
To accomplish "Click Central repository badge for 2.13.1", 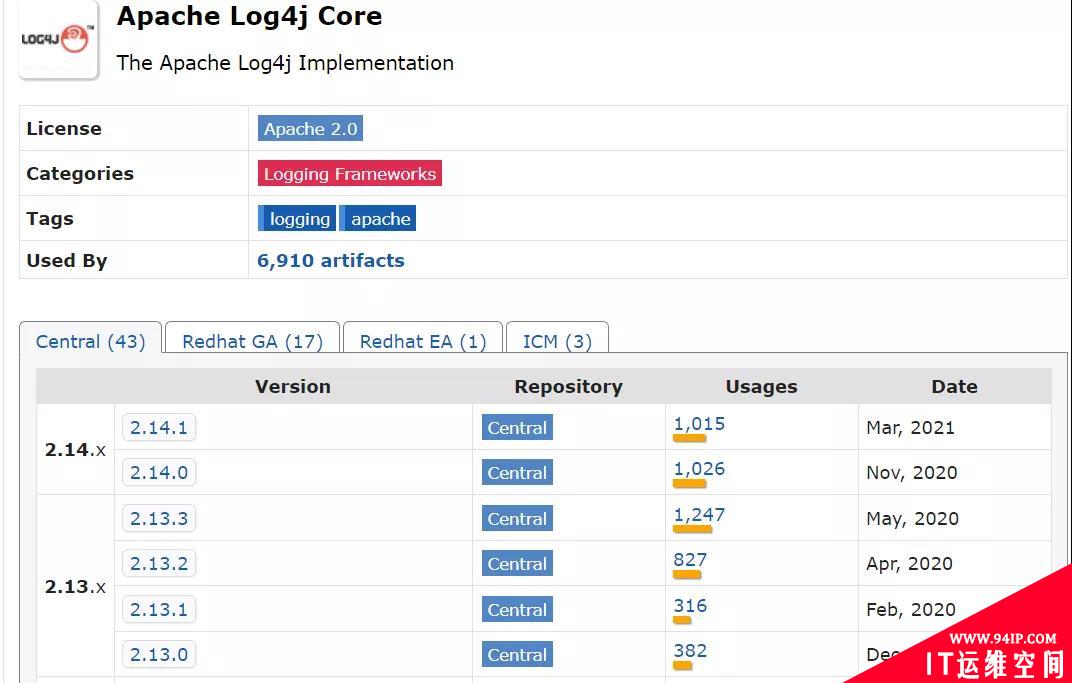I will [517, 609].
